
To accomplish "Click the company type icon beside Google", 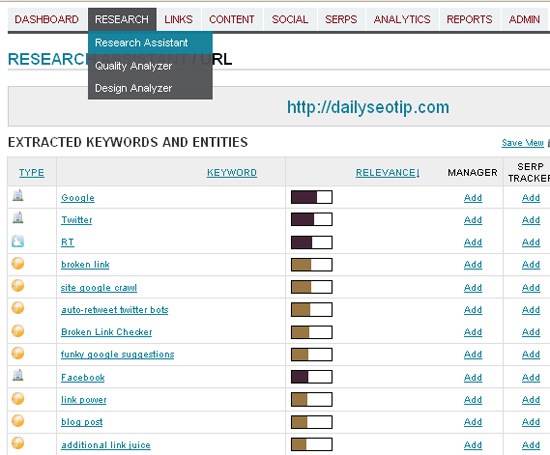I will [18, 195].
